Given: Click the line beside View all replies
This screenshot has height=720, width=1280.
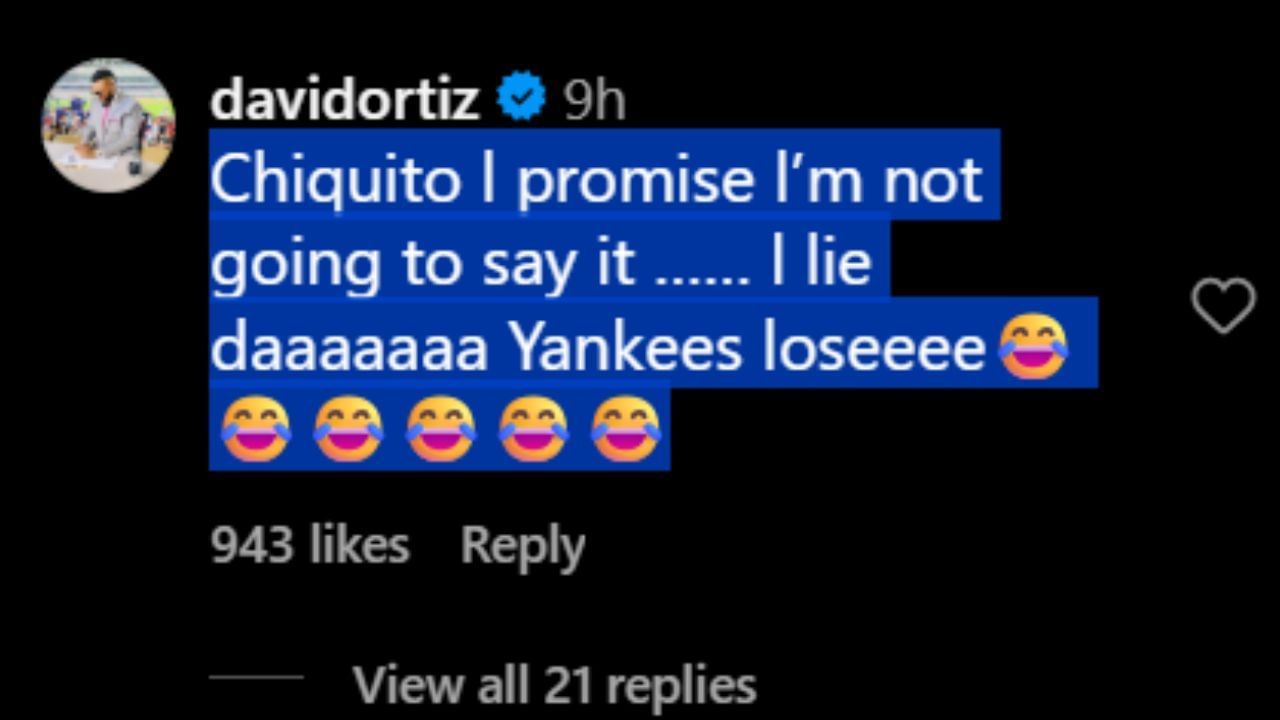Looking at the screenshot, I should [256, 677].
